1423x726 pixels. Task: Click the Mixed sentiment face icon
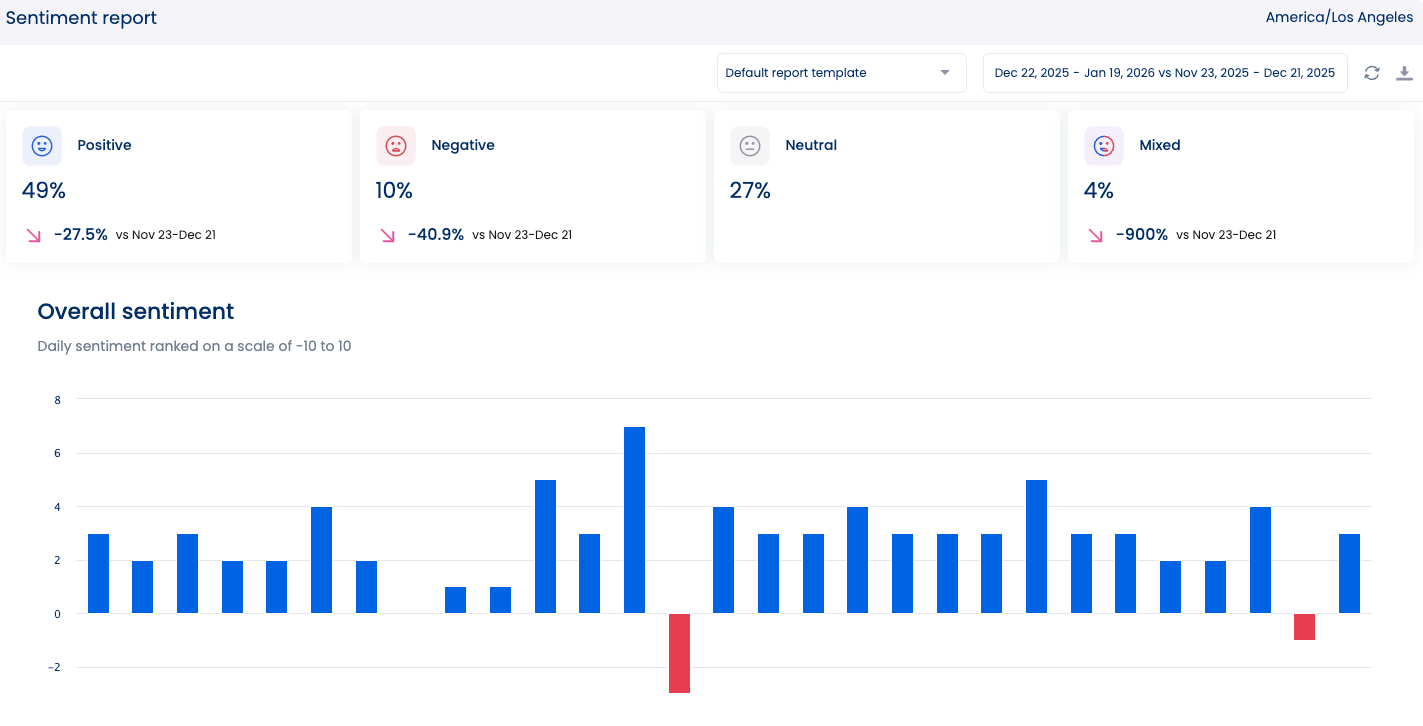(x=1104, y=146)
